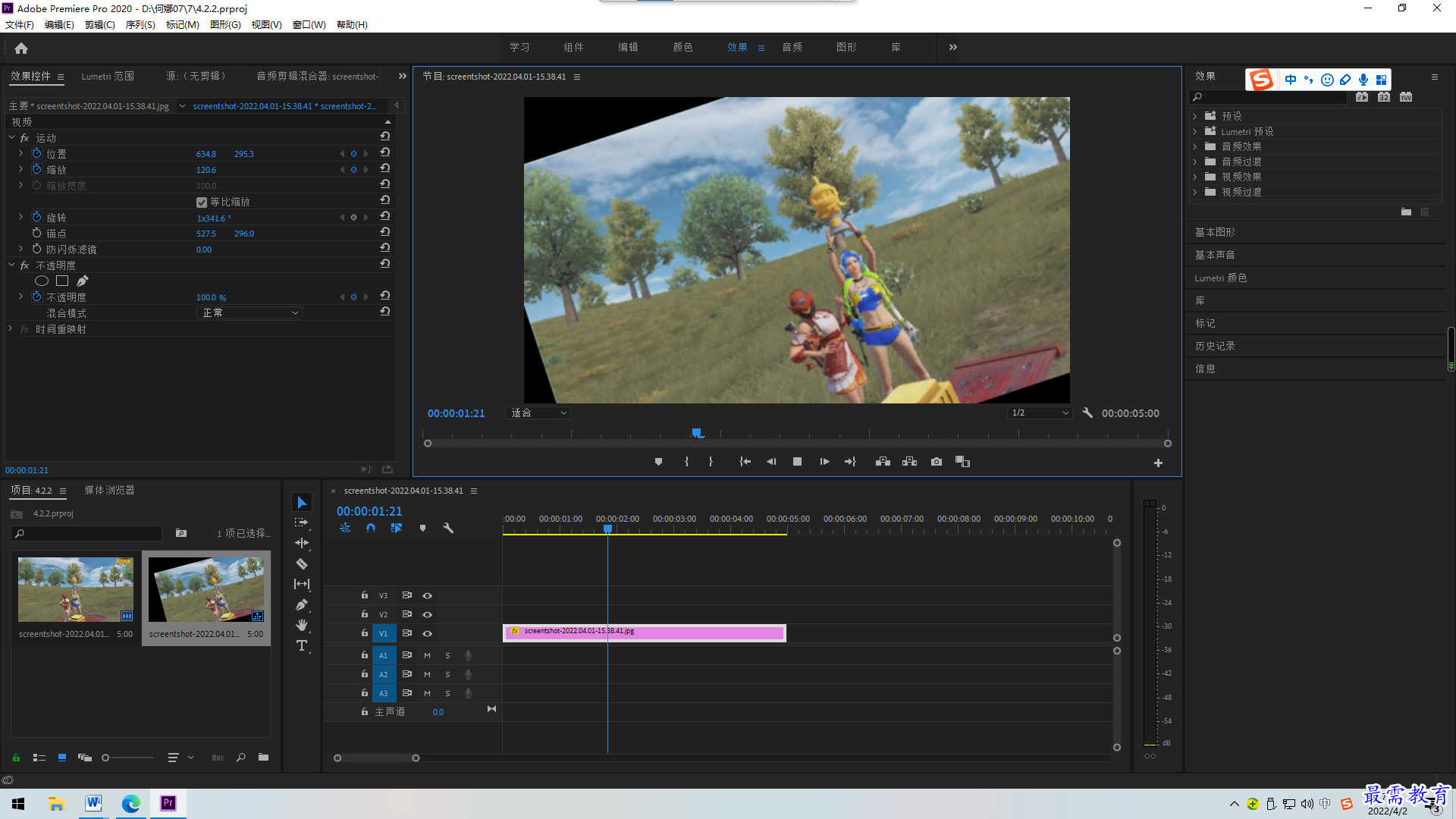Image resolution: width=1456 pixels, height=819 pixels.
Task: Uncheck the uniform scale checkbox
Action: pyautogui.click(x=202, y=202)
